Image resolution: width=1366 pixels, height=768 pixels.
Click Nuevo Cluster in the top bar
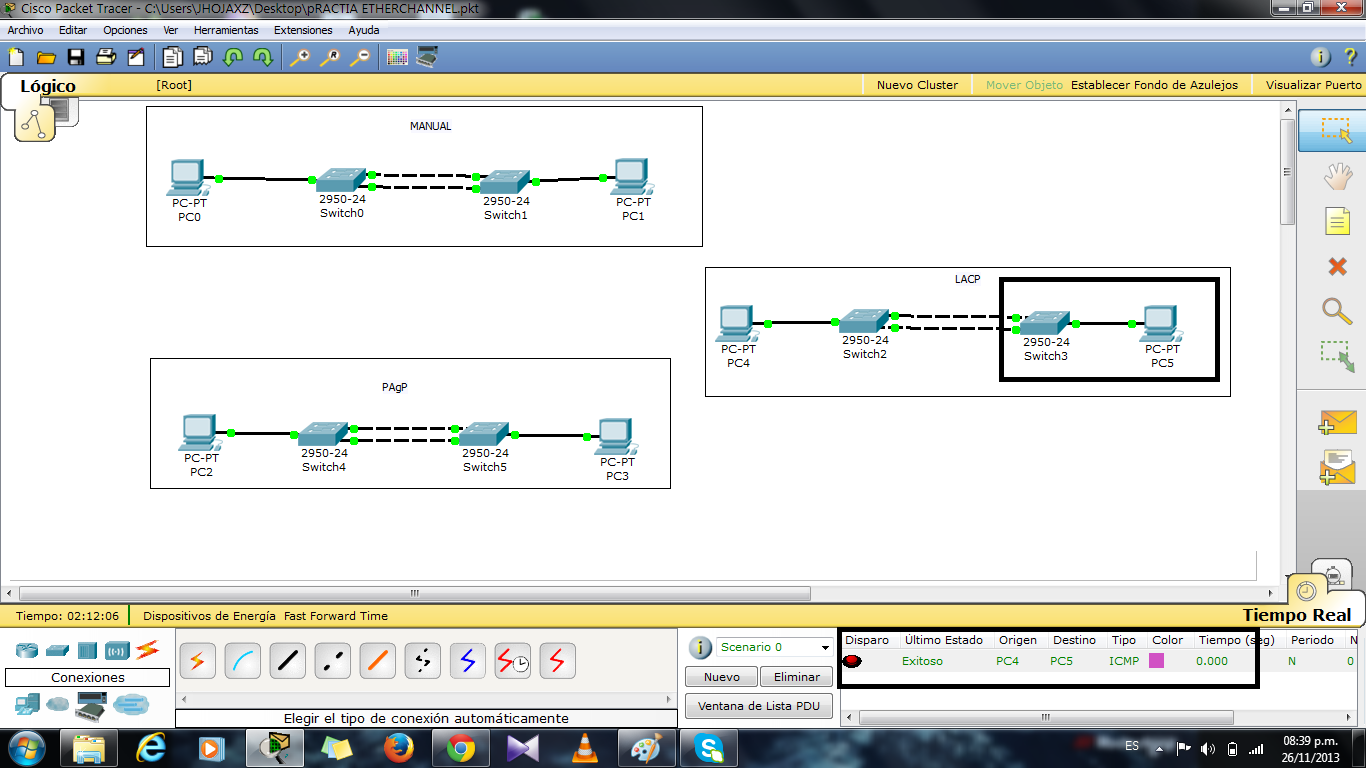pos(917,85)
